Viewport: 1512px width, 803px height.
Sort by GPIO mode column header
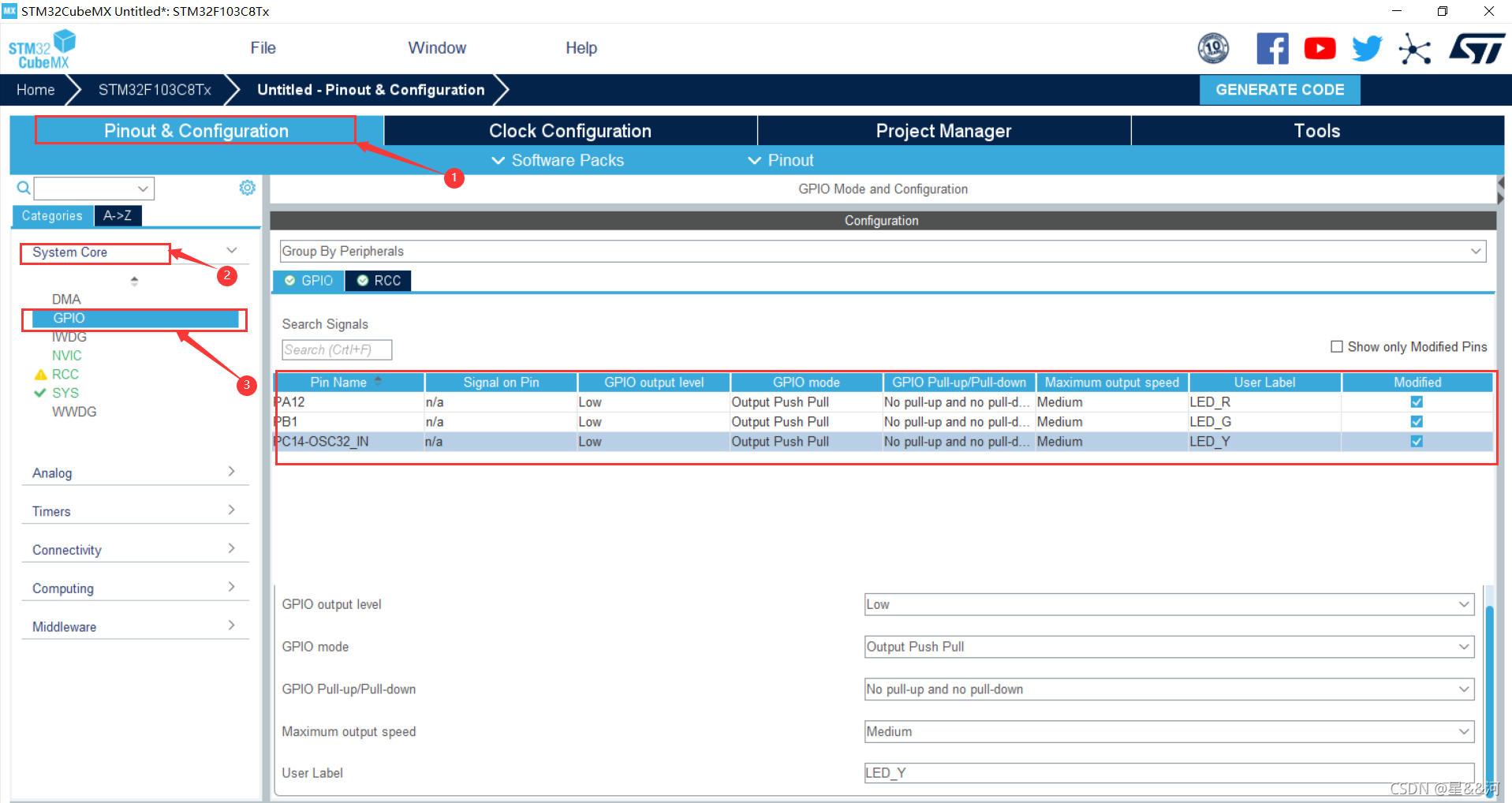coord(806,383)
